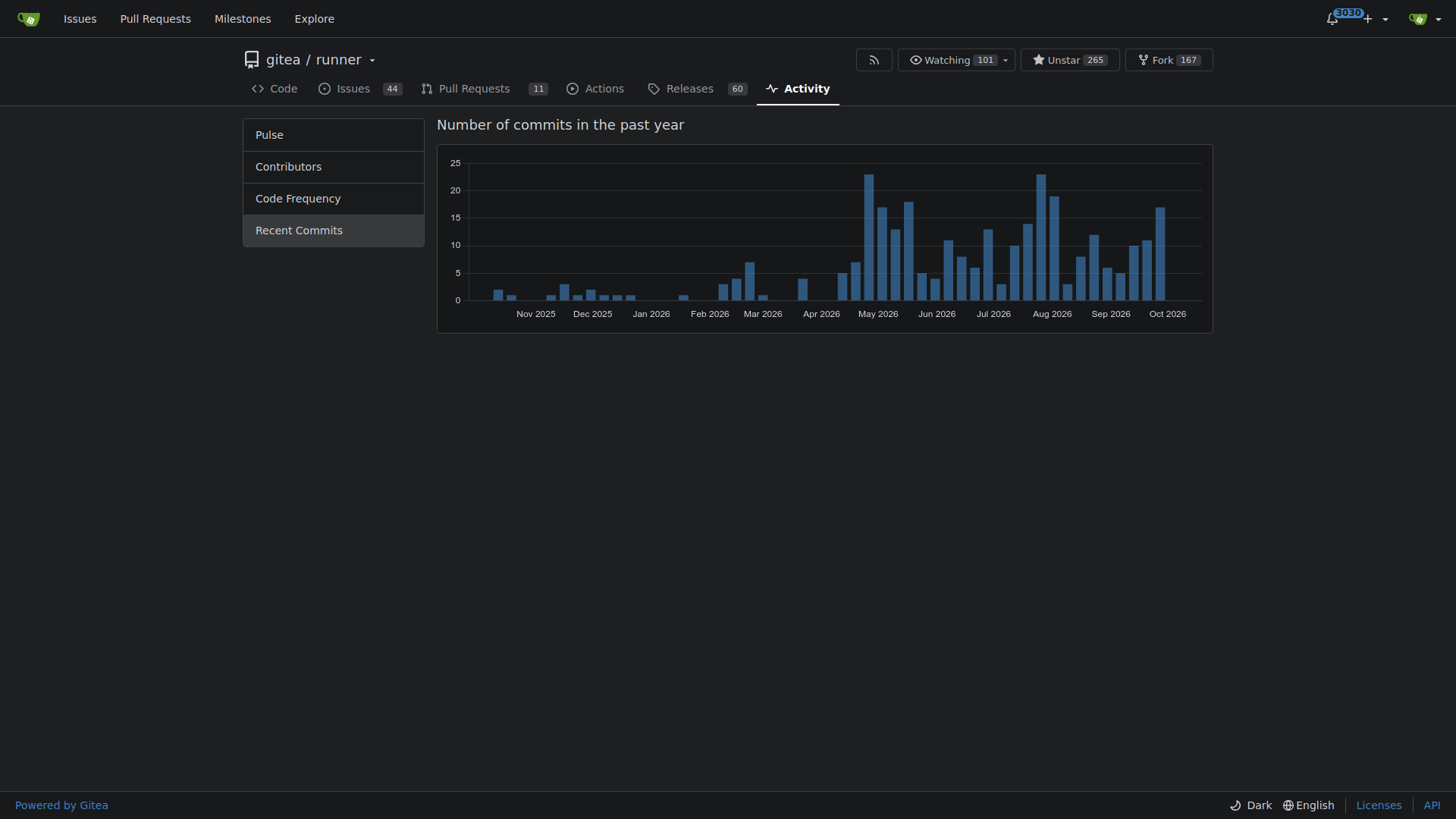Screen dimensions: 1456x819
Task: Open the RSS feed button
Action: pyautogui.click(x=874, y=60)
